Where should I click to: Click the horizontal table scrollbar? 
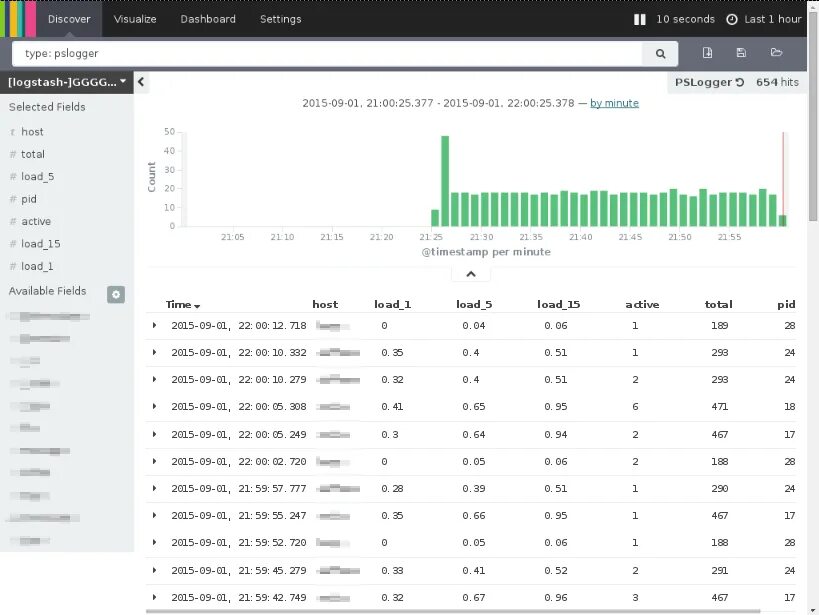coord(453,611)
